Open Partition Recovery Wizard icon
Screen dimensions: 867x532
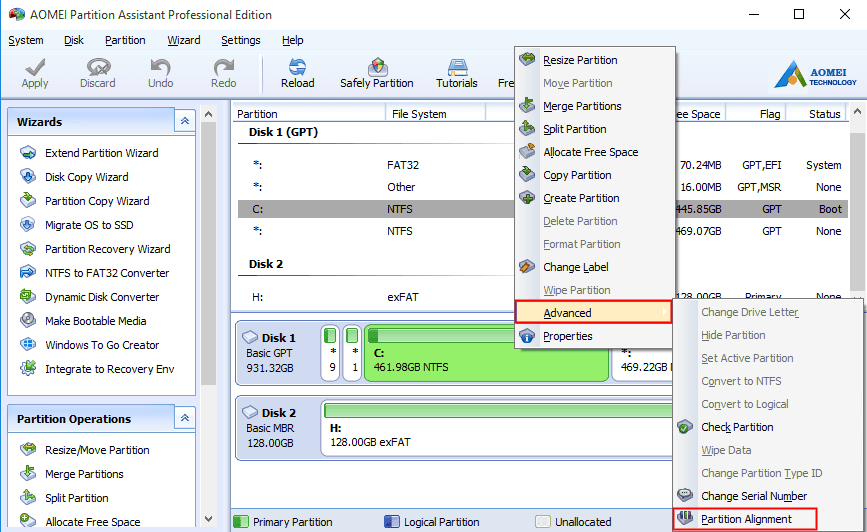tap(28, 248)
